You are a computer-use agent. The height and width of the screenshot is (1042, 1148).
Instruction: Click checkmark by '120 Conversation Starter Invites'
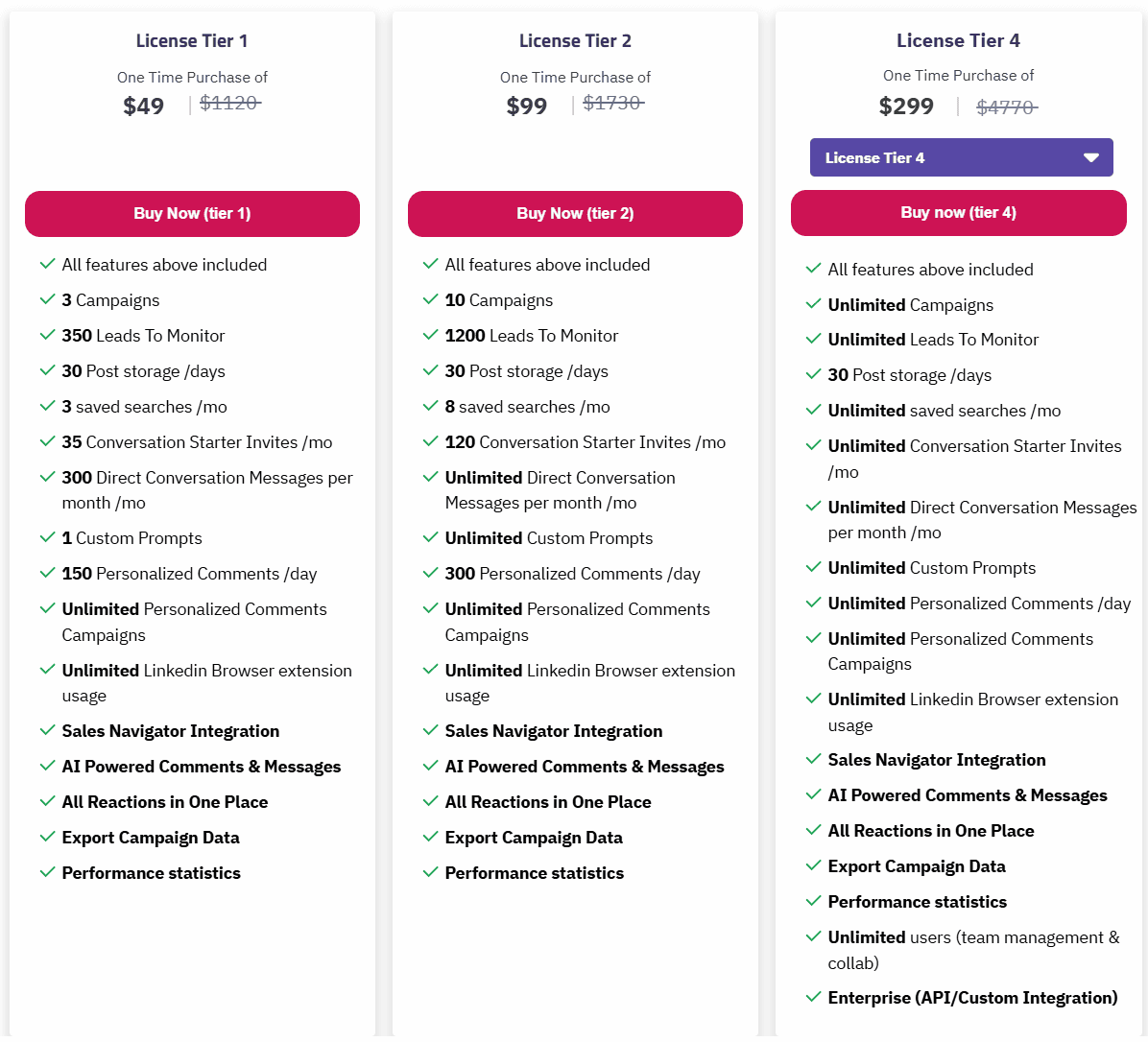(x=430, y=441)
